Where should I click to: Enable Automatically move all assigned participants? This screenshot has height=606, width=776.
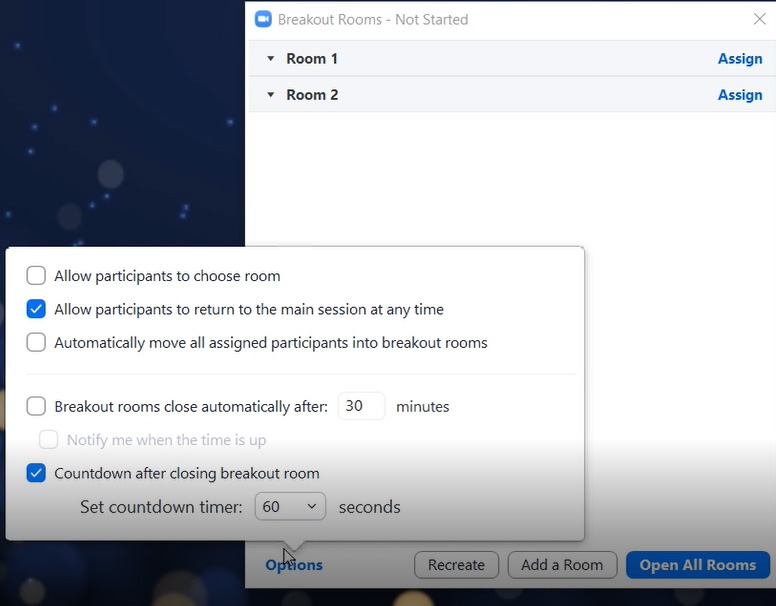tap(36, 342)
